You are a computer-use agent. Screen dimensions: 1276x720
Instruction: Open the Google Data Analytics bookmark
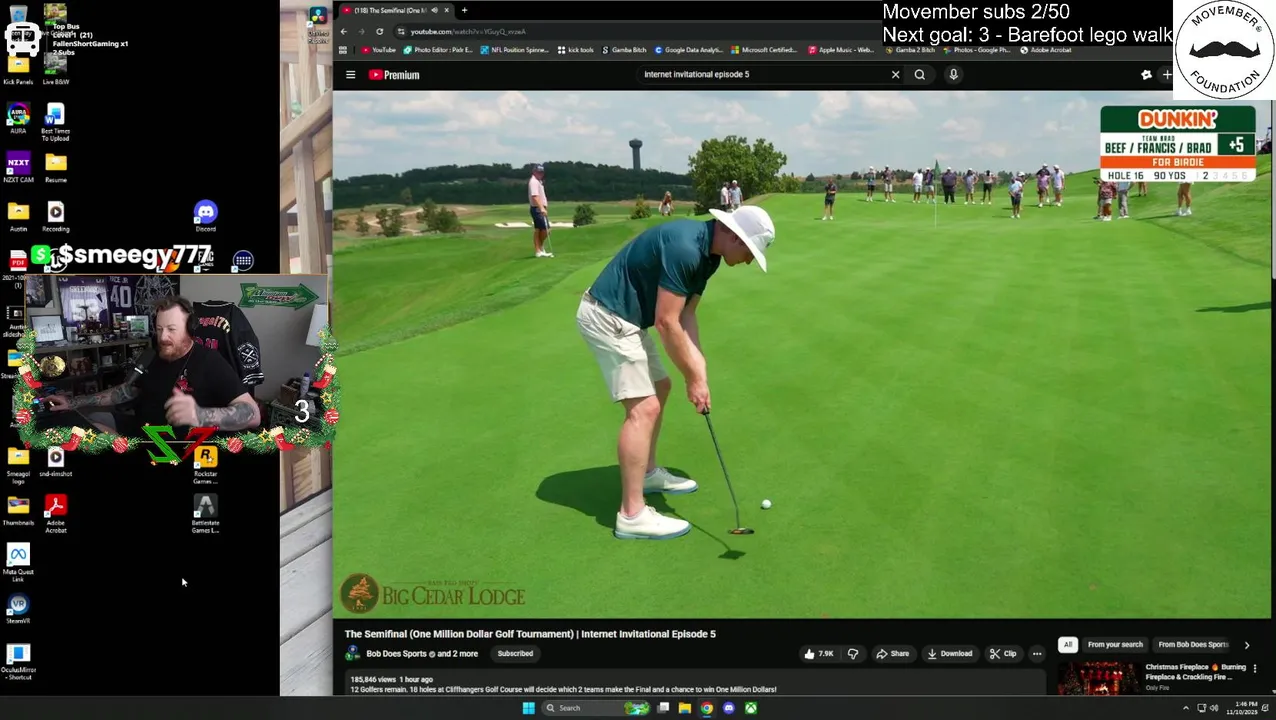(x=688, y=50)
